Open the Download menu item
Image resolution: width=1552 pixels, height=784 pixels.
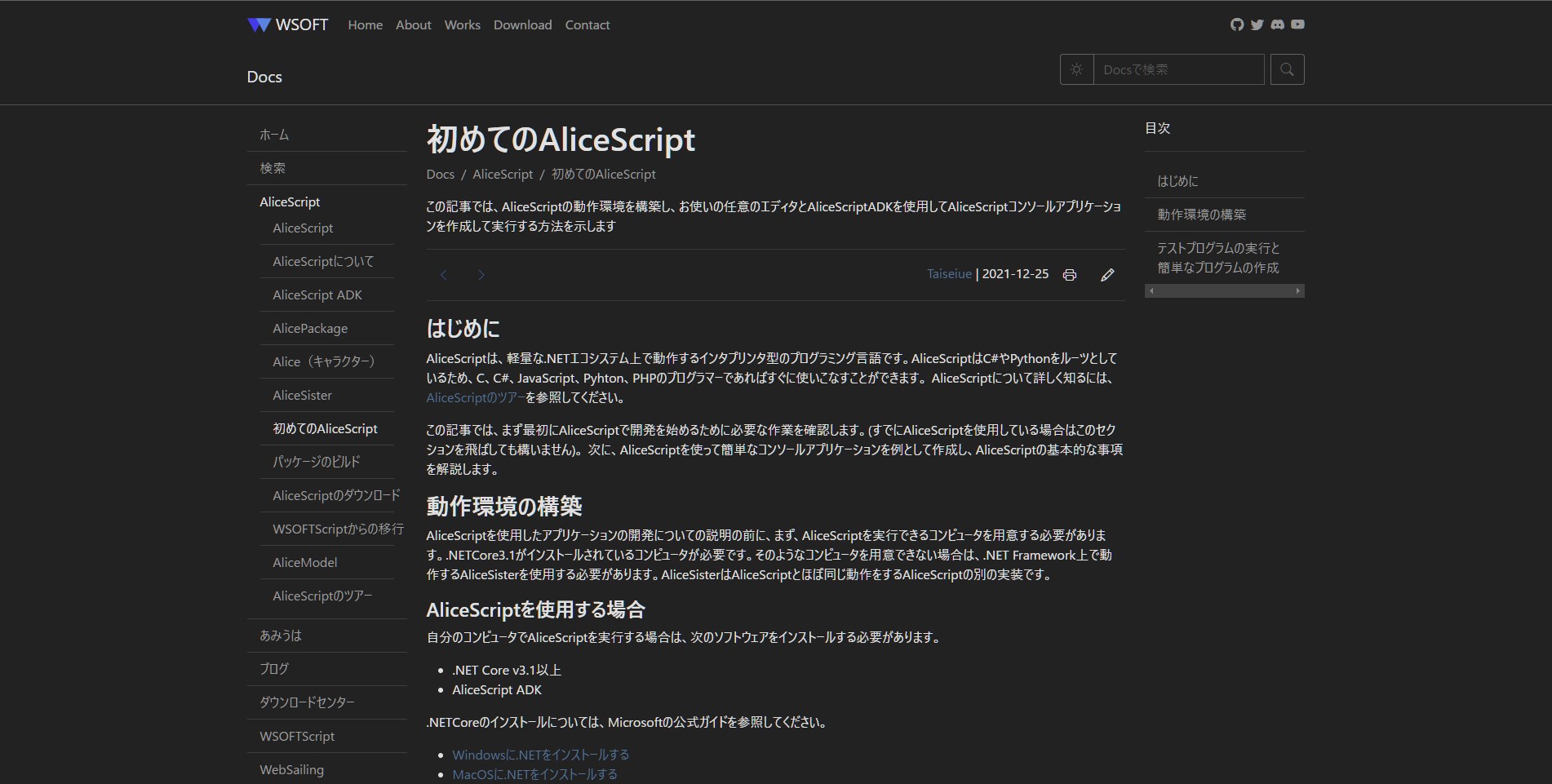pyautogui.click(x=522, y=25)
